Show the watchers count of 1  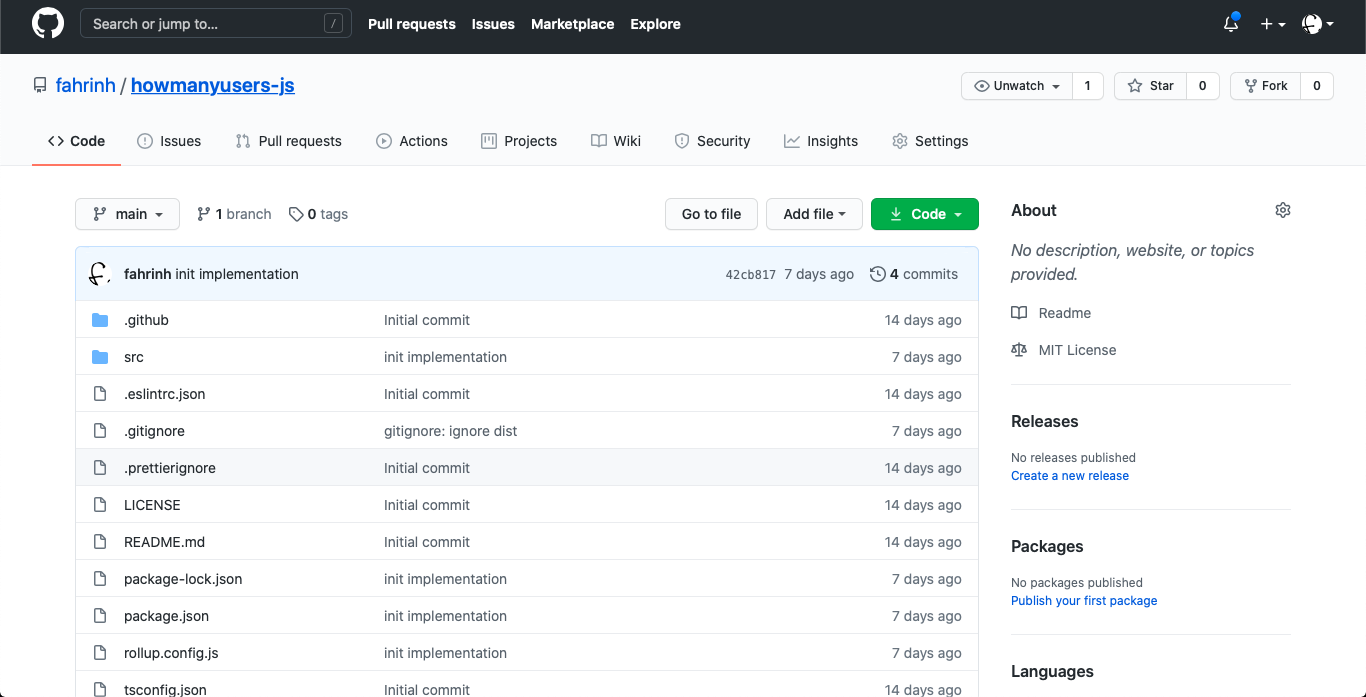(1088, 86)
